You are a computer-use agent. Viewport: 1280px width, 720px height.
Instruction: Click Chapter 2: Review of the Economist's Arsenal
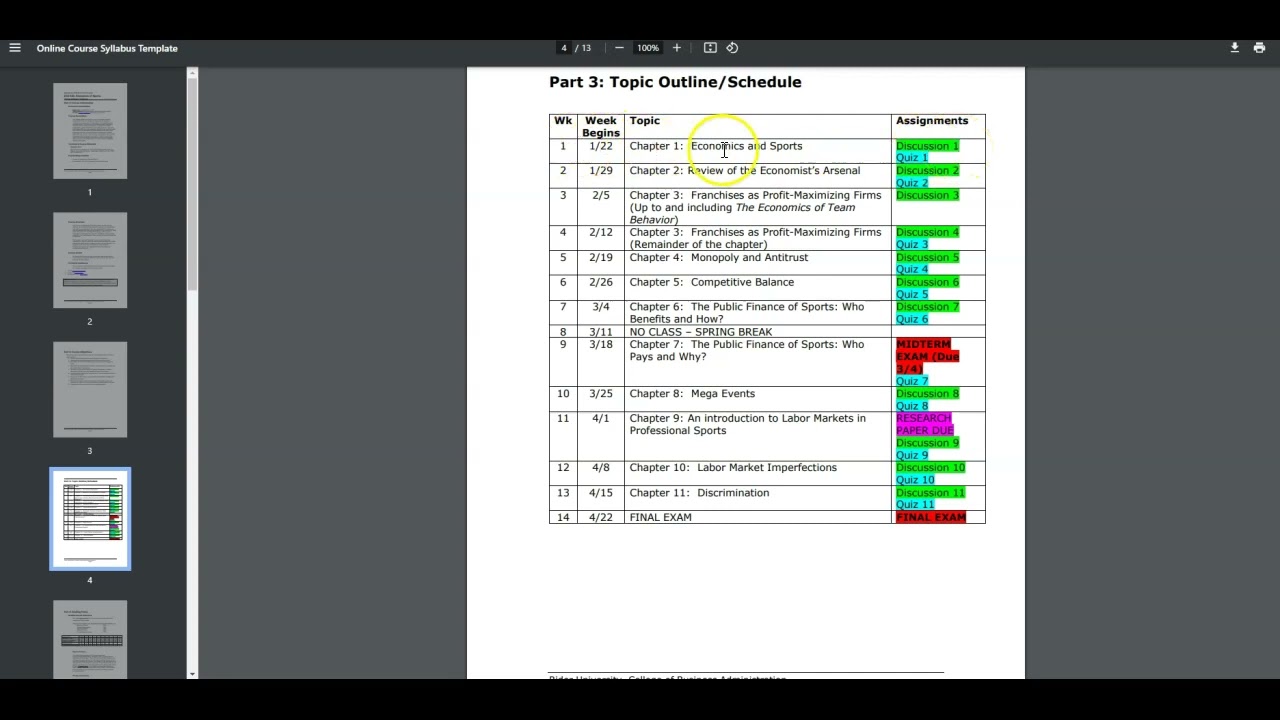(x=745, y=171)
